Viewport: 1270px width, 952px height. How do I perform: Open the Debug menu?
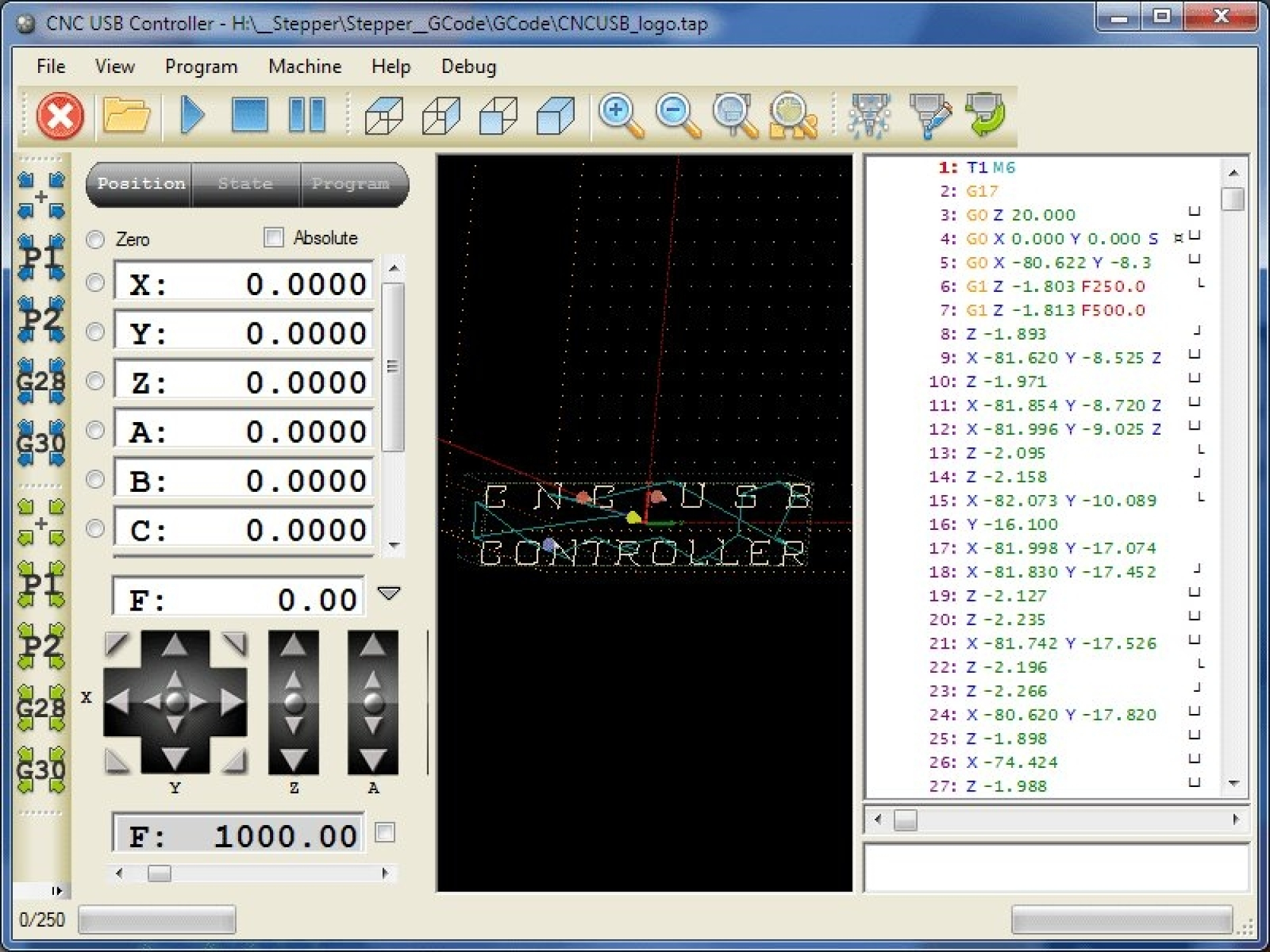(x=469, y=66)
